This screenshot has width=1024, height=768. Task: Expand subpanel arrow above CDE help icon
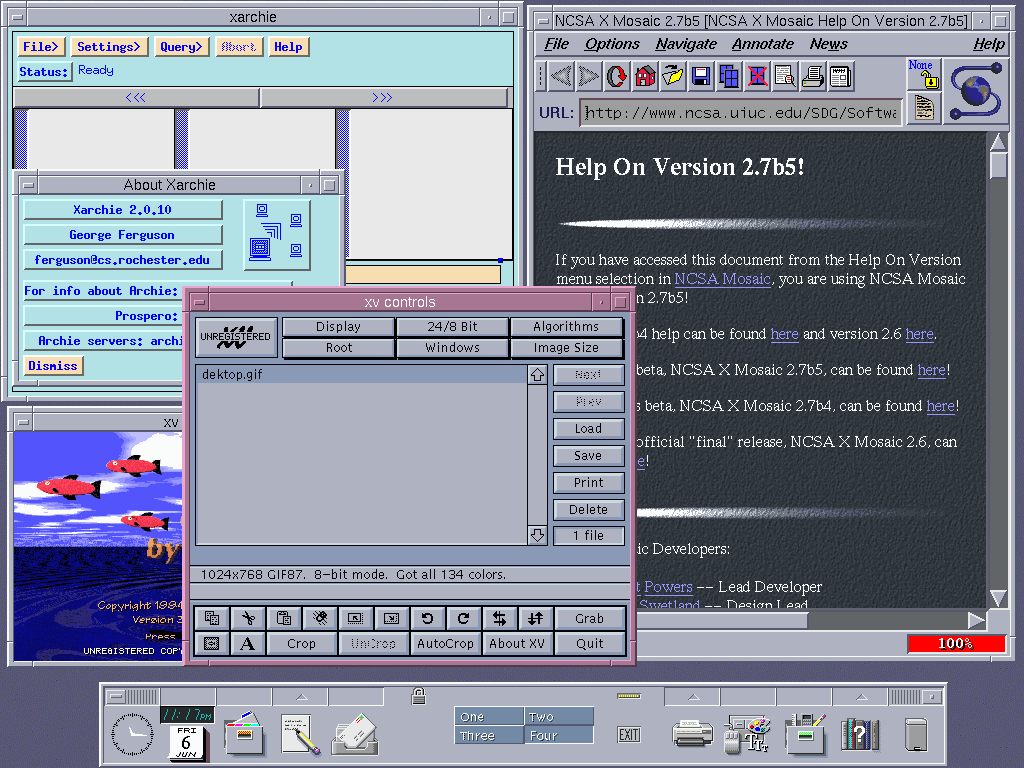[x=861, y=697]
